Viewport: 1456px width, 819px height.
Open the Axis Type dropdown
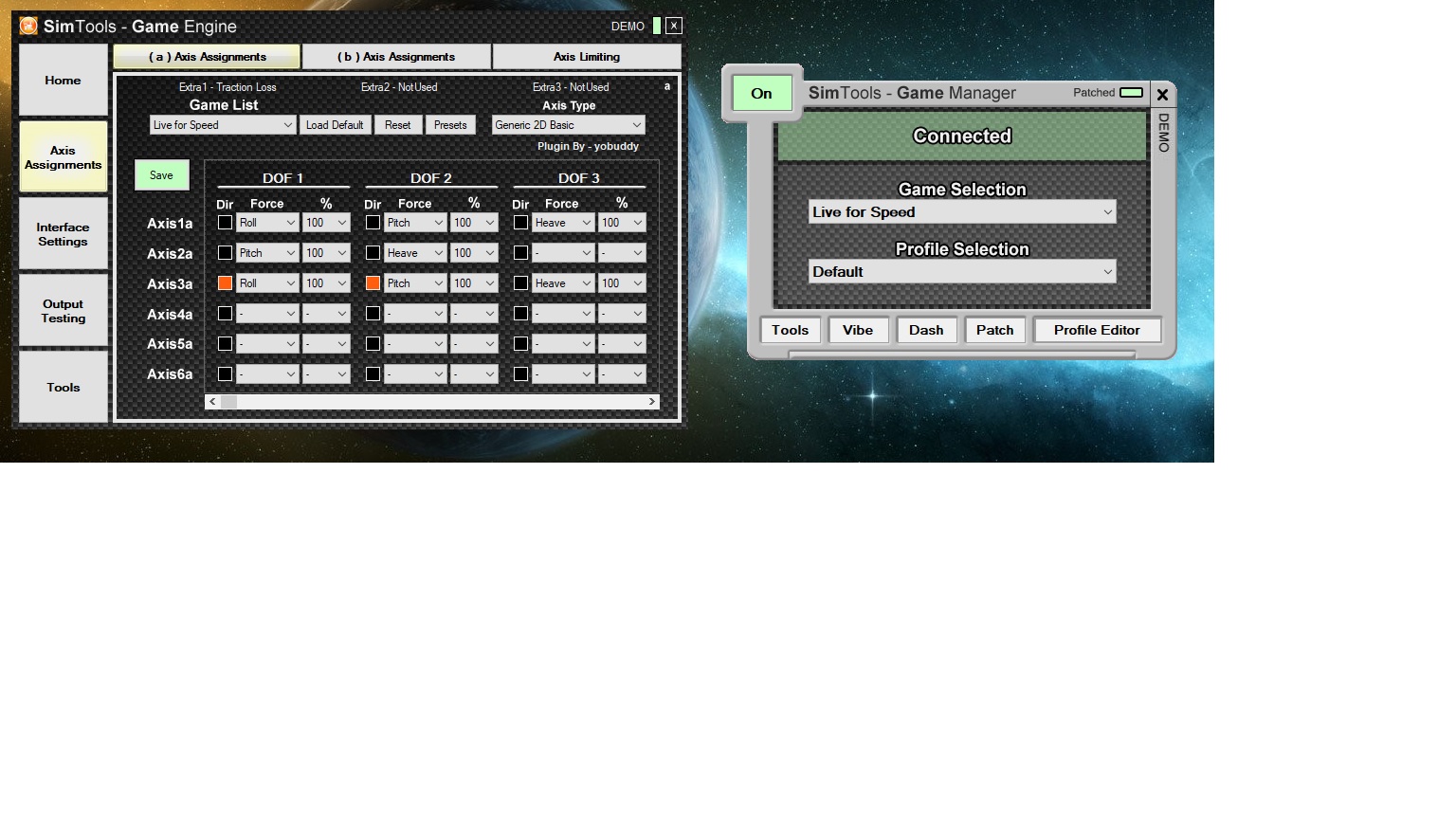click(568, 125)
